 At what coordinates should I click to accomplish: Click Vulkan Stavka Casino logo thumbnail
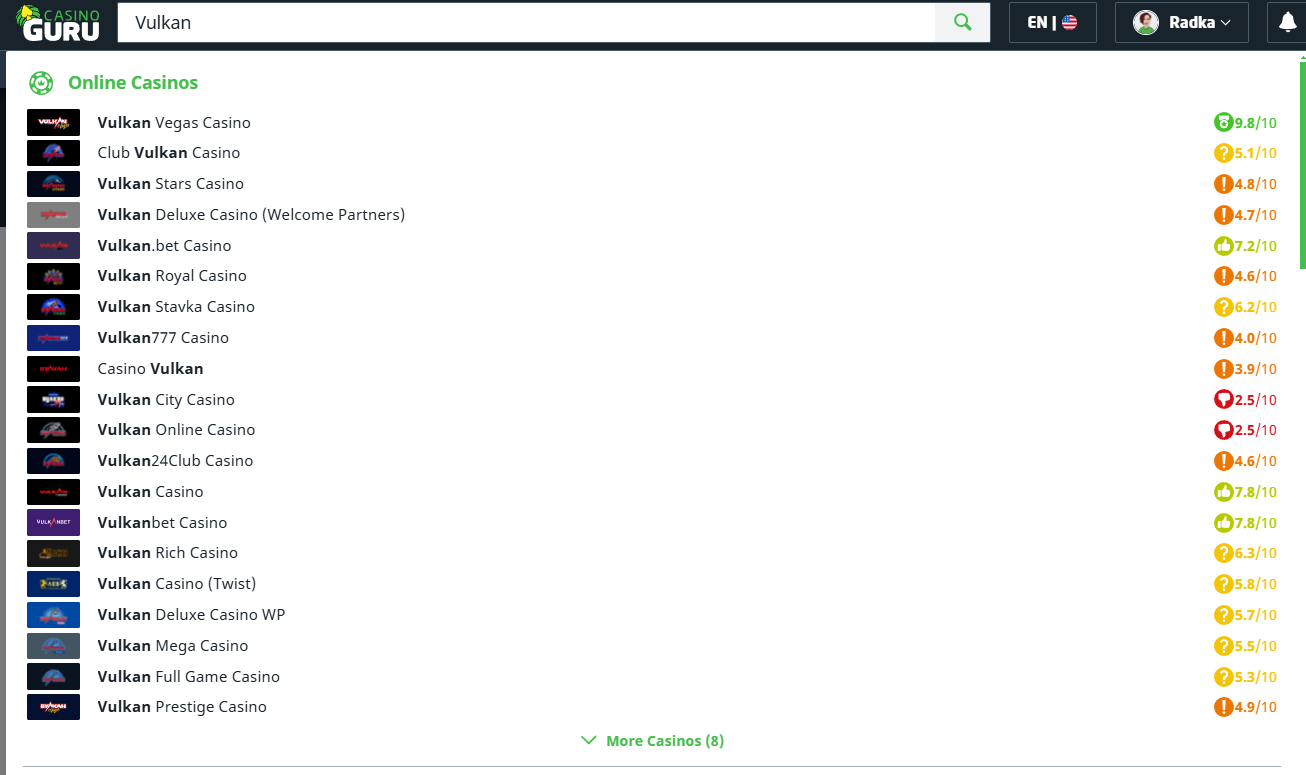[53, 307]
